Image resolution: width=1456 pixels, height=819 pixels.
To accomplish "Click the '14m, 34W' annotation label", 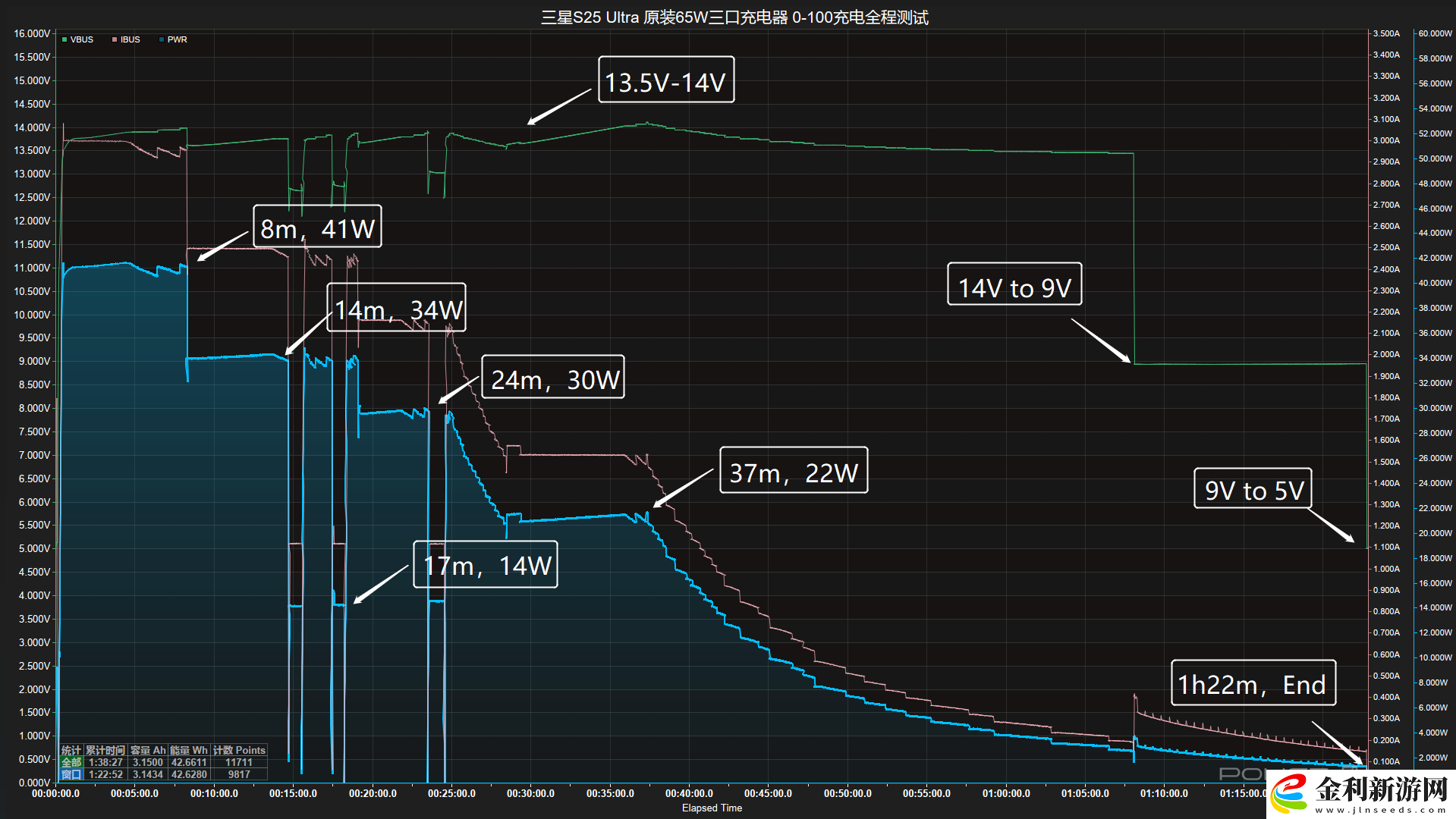I will coord(397,308).
